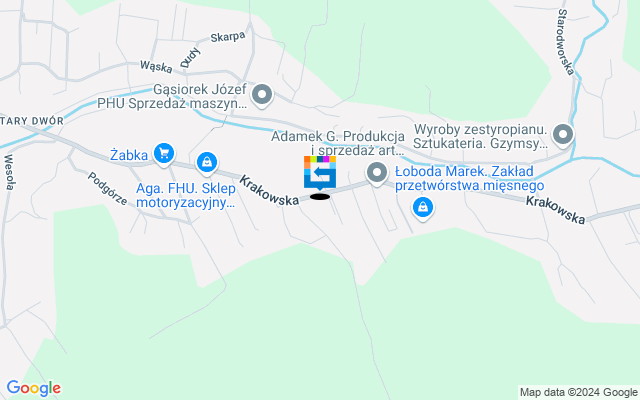Select the Podgórze street label
This screenshot has width=640, height=400.
pos(108,188)
